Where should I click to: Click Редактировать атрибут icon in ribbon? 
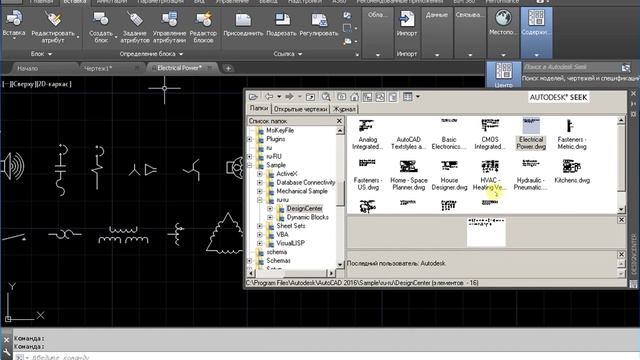pos(53,20)
